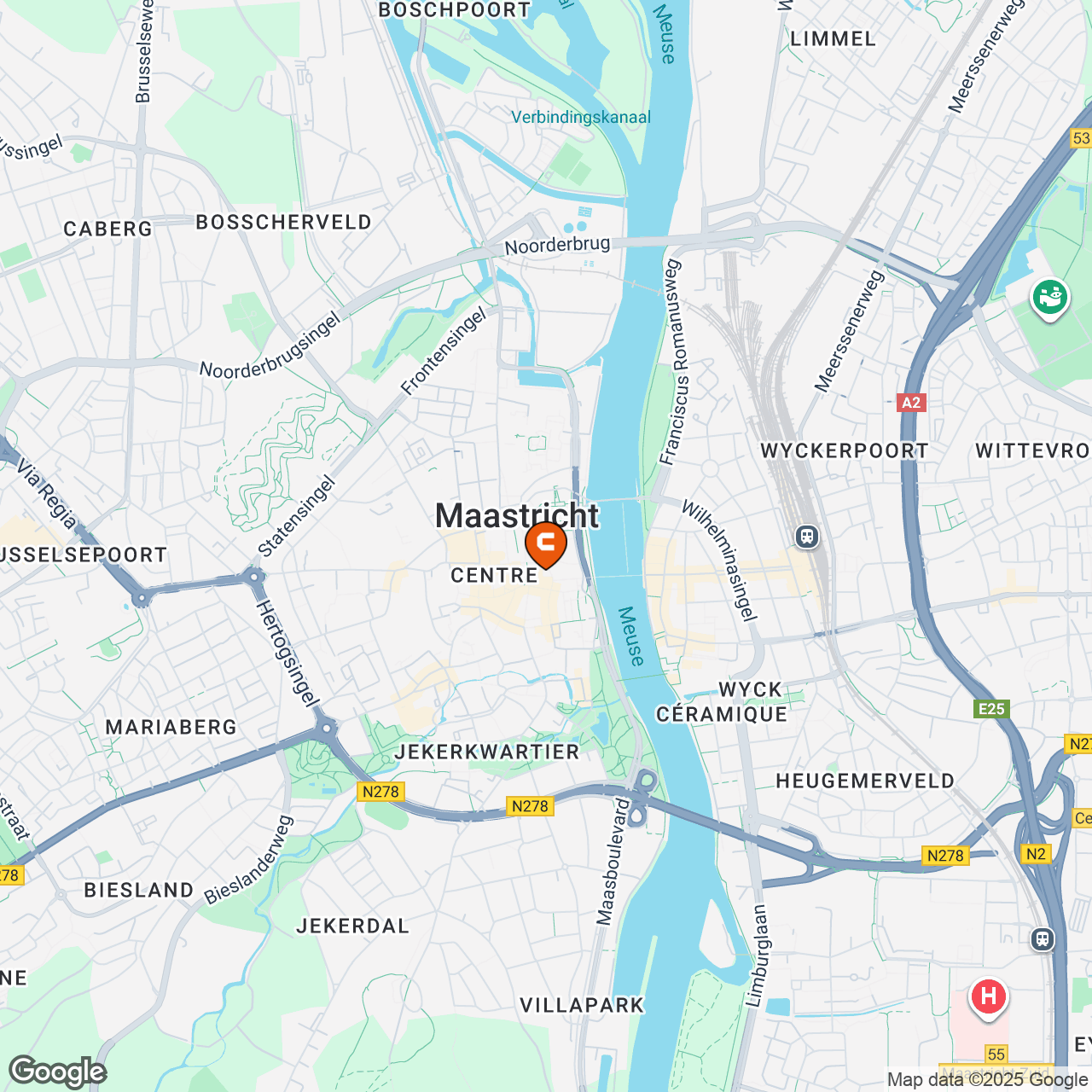This screenshot has width=1092, height=1092.
Task: Click the orange location pin in Maastricht centre
Action: [546, 545]
